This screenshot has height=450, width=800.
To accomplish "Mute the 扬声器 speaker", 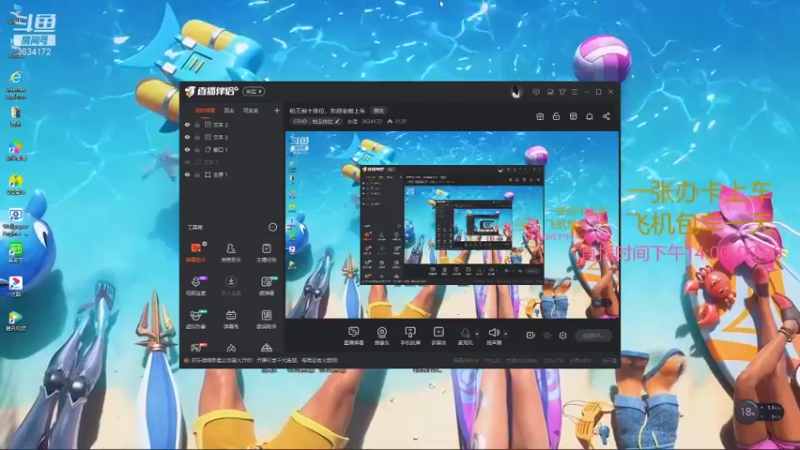I will point(493,336).
